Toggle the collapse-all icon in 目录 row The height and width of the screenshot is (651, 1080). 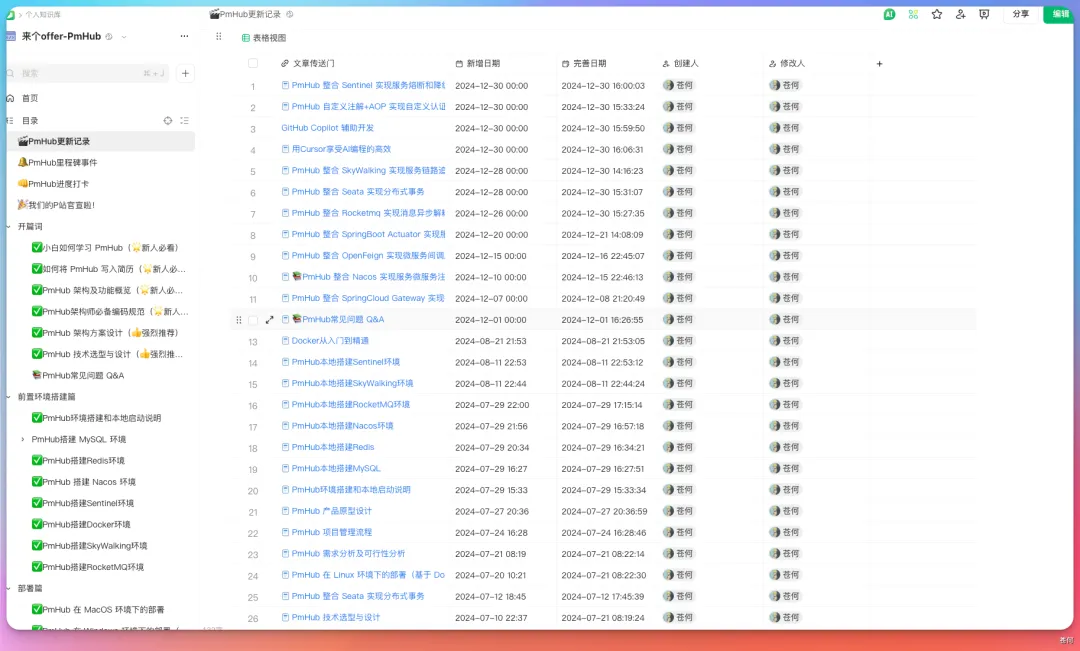(x=184, y=120)
